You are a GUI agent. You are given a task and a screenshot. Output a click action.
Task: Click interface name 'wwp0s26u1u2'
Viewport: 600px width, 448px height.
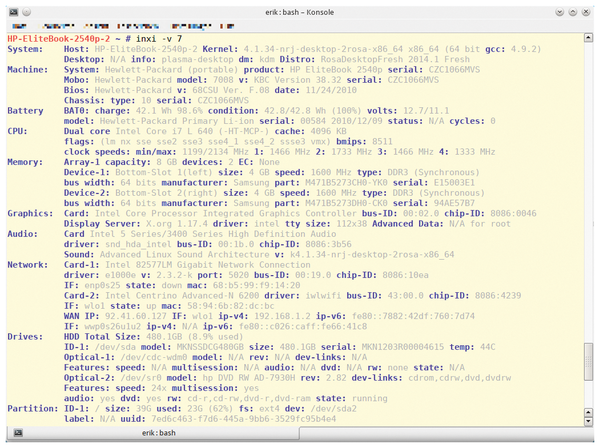(112, 326)
